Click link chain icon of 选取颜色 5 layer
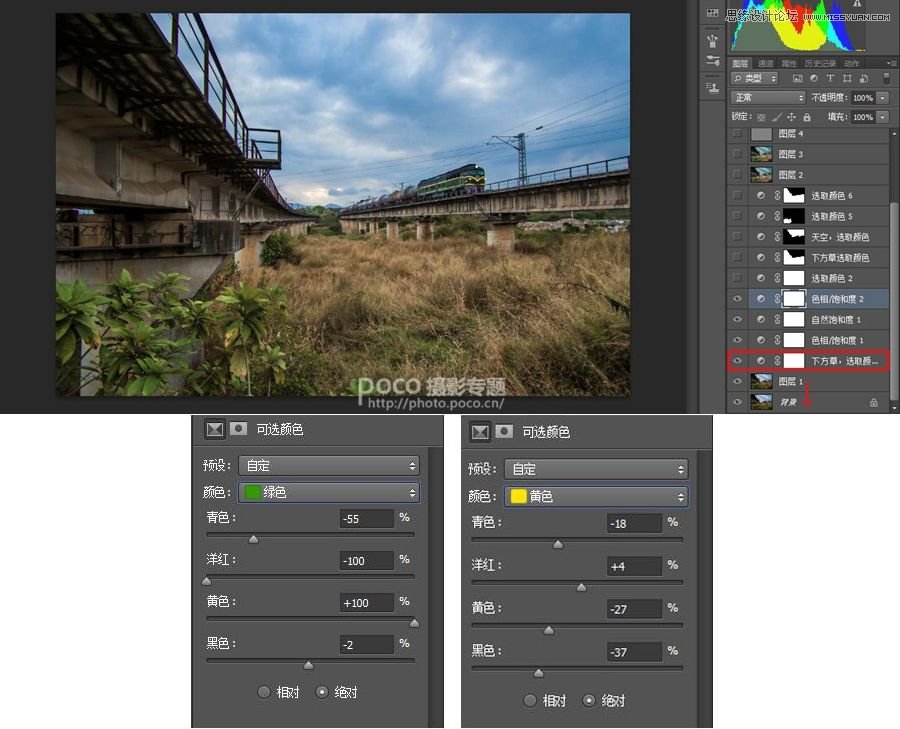Image resolution: width=900 pixels, height=729 pixels. [777, 216]
